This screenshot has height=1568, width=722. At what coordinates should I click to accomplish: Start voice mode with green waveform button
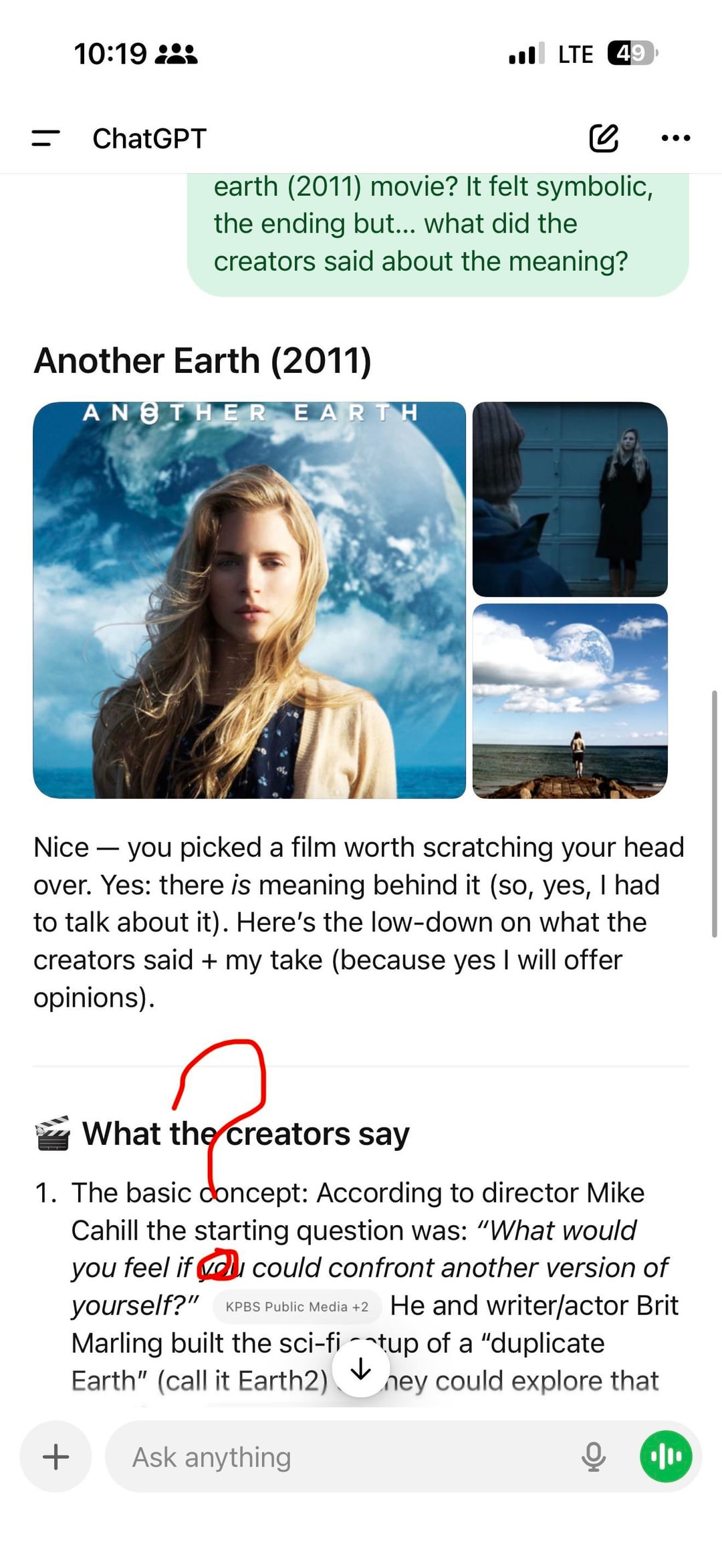coord(666,1456)
